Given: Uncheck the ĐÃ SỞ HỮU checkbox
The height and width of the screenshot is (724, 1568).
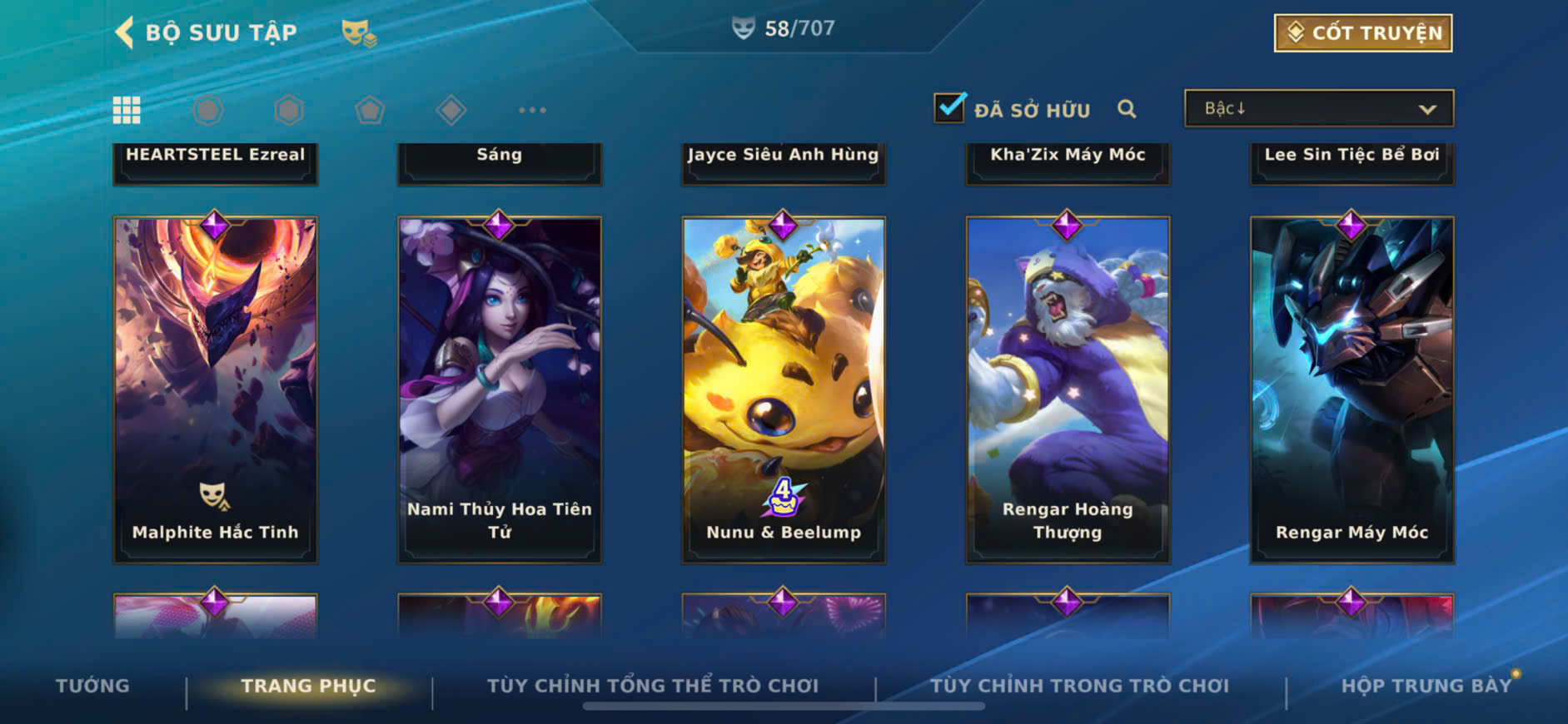Looking at the screenshot, I should tap(950, 108).
